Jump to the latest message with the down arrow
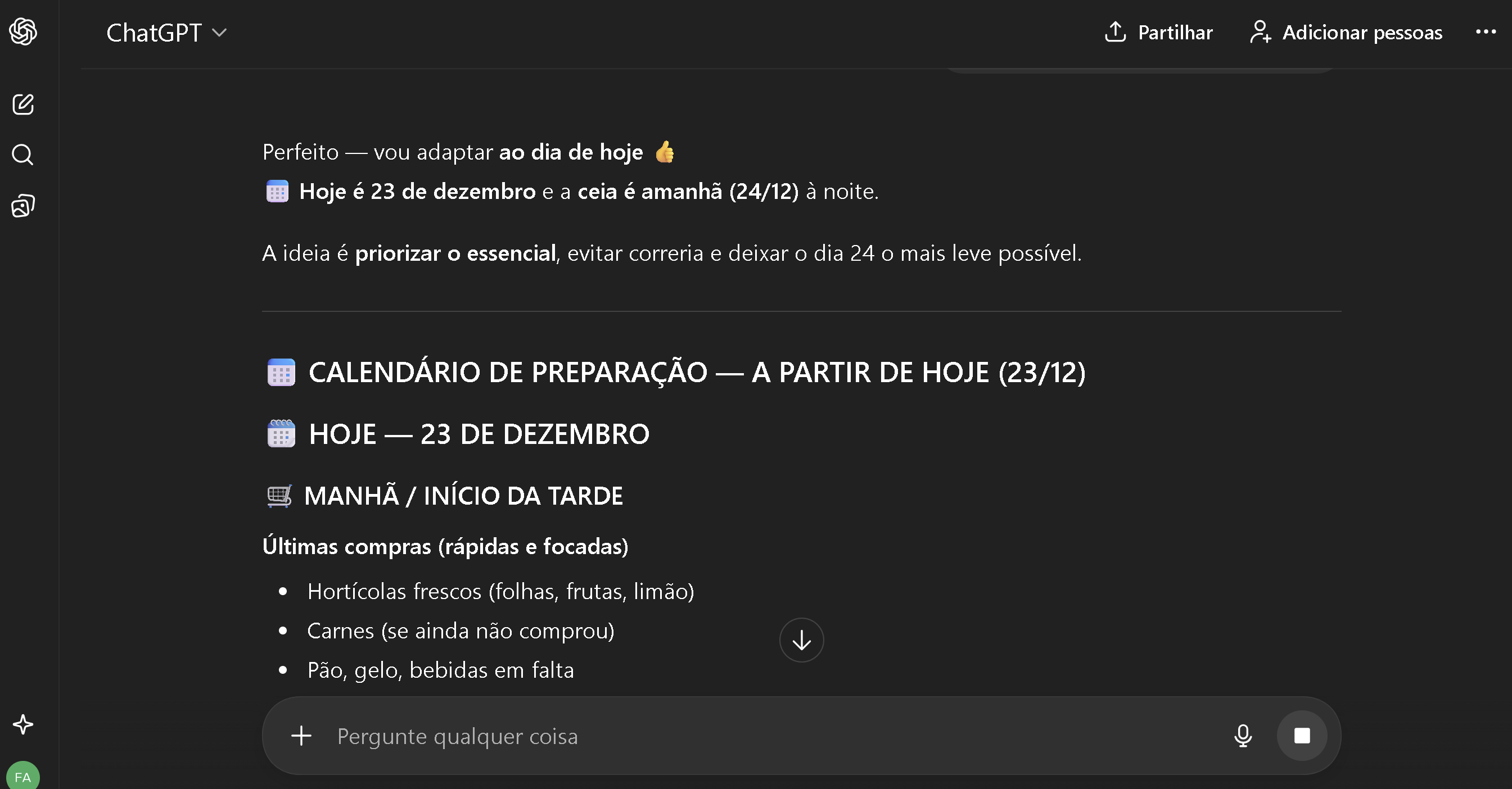Viewport: 1512px width, 789px height. (x=801, y=640)
